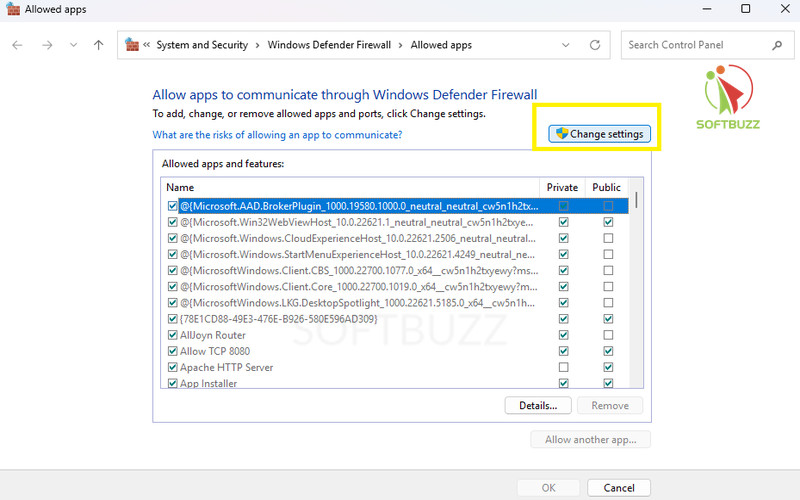Click the Remove button
The height and width of the screenshot is (500, 800).
(610, 406)
